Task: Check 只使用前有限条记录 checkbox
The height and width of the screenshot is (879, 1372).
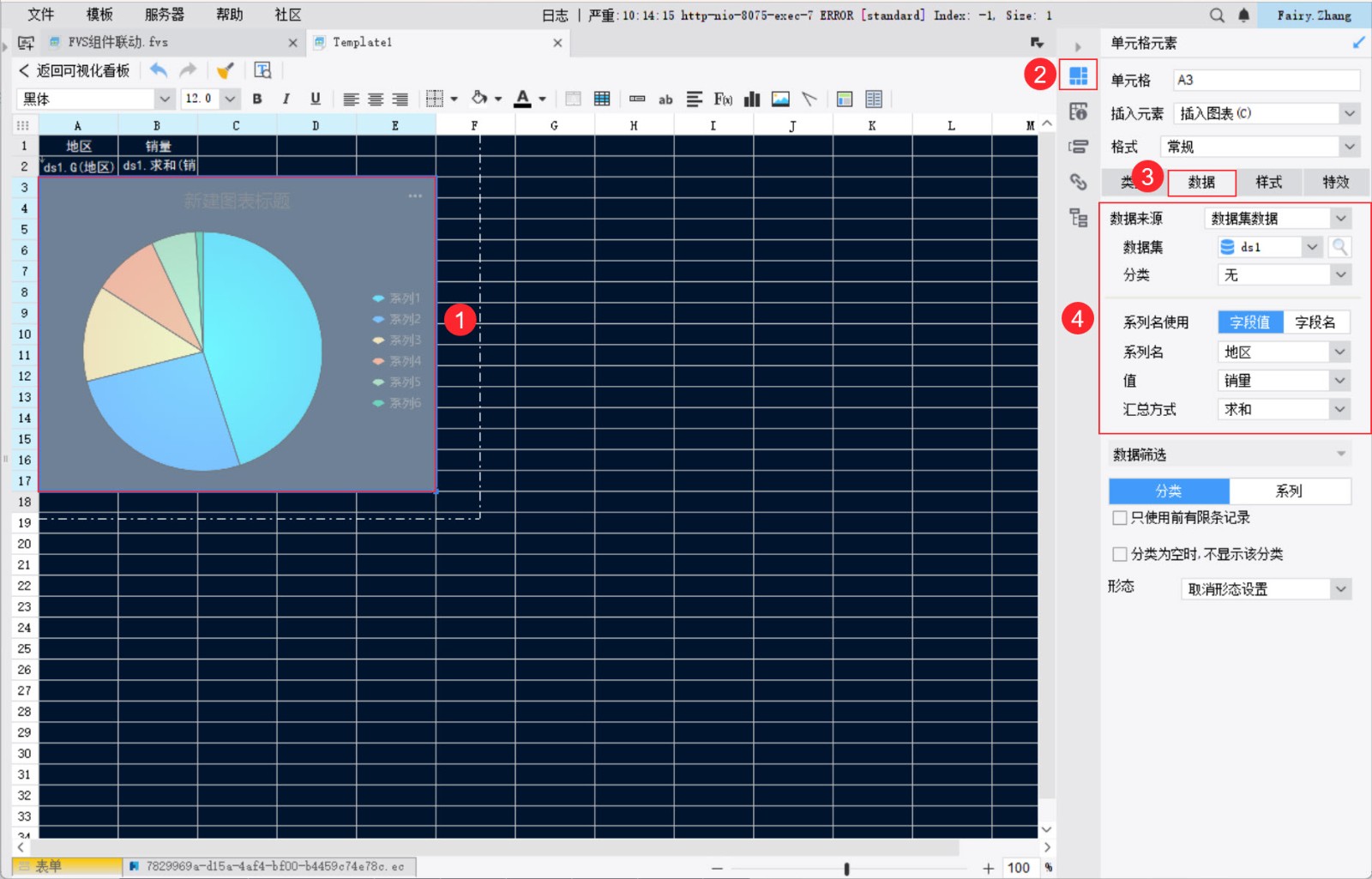Action: coord(1119,518)
